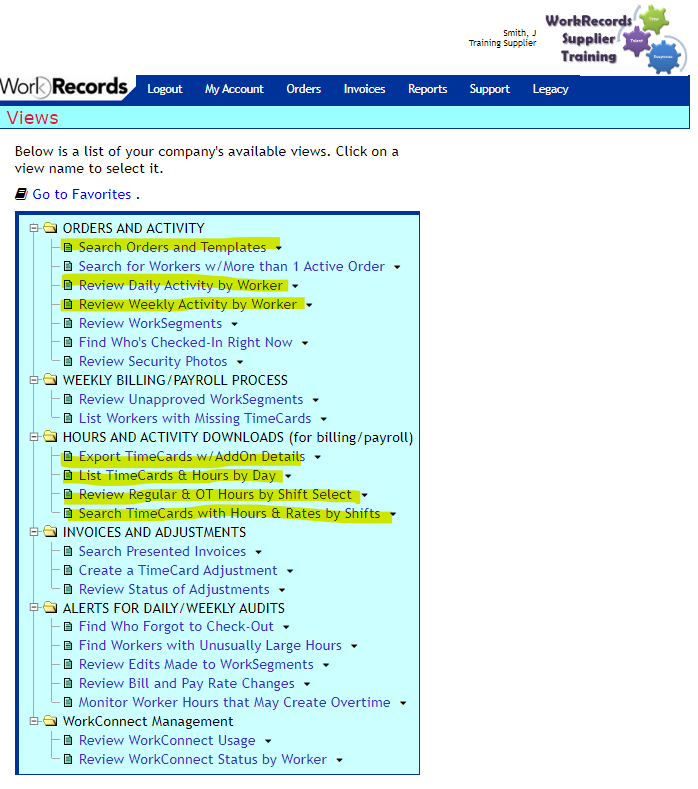The width and height of the screenshot is (698, 789).
Task: Click the WorkConnect Management folder icon
Action: click(50, 721)
